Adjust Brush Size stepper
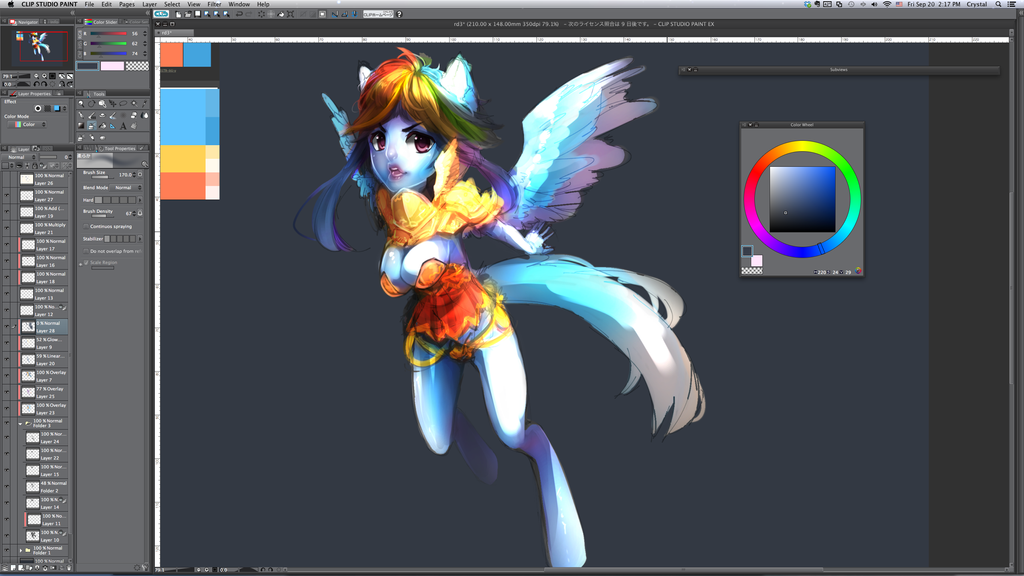1024x576 pixels. click(134, 174)
